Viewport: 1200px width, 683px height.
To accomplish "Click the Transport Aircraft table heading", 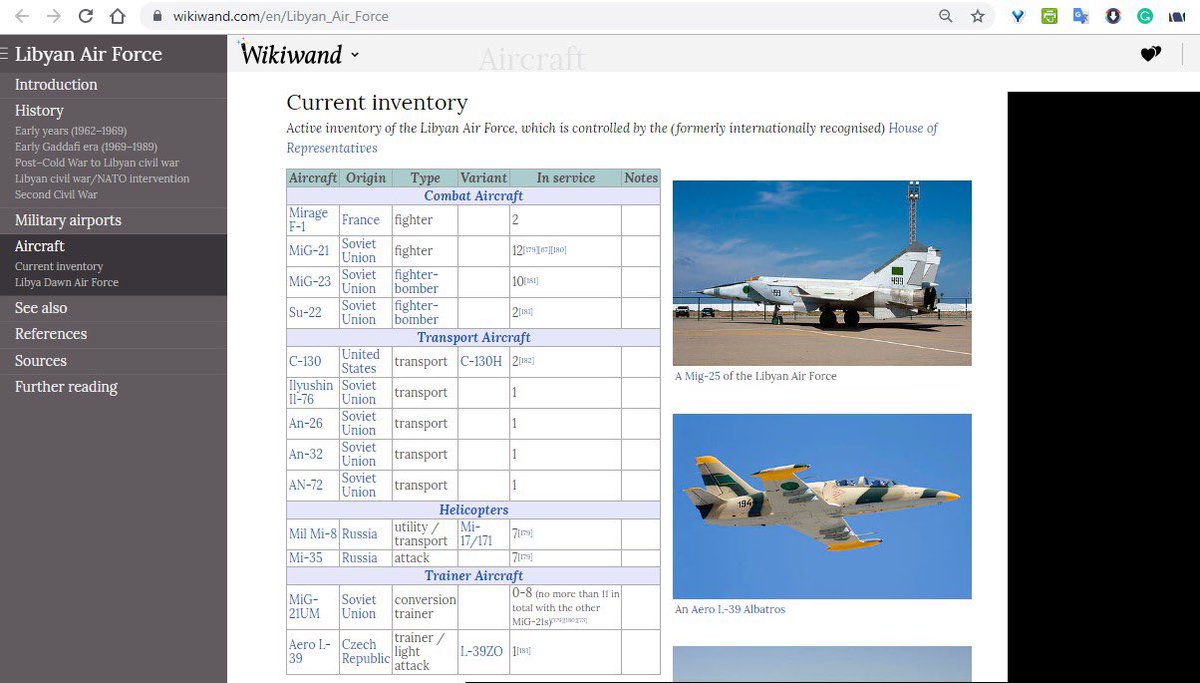I will coord(473,338).
